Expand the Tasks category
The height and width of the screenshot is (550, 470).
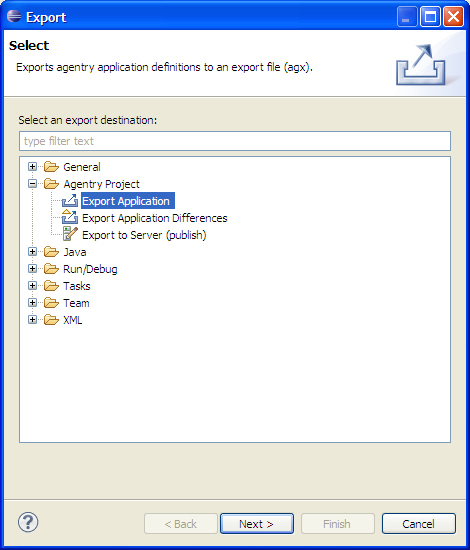(x=32, y=286)
